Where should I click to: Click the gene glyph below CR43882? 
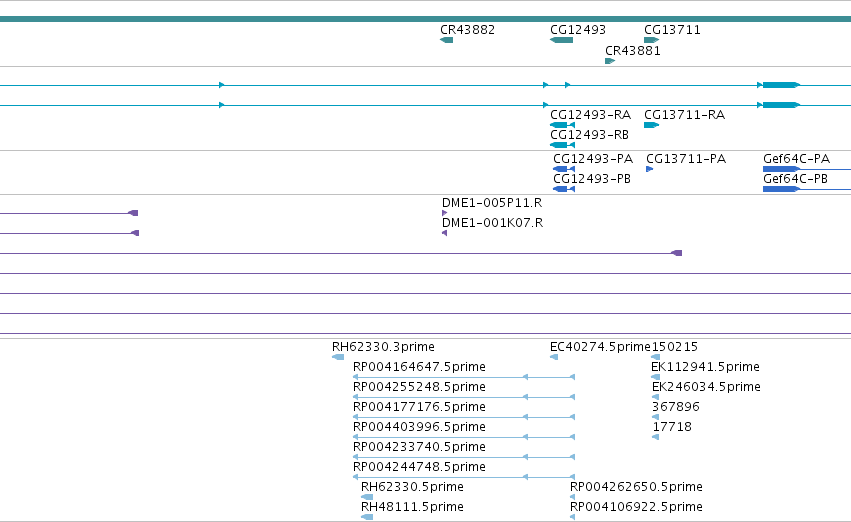pyautogui.click(x=447, y=40)
